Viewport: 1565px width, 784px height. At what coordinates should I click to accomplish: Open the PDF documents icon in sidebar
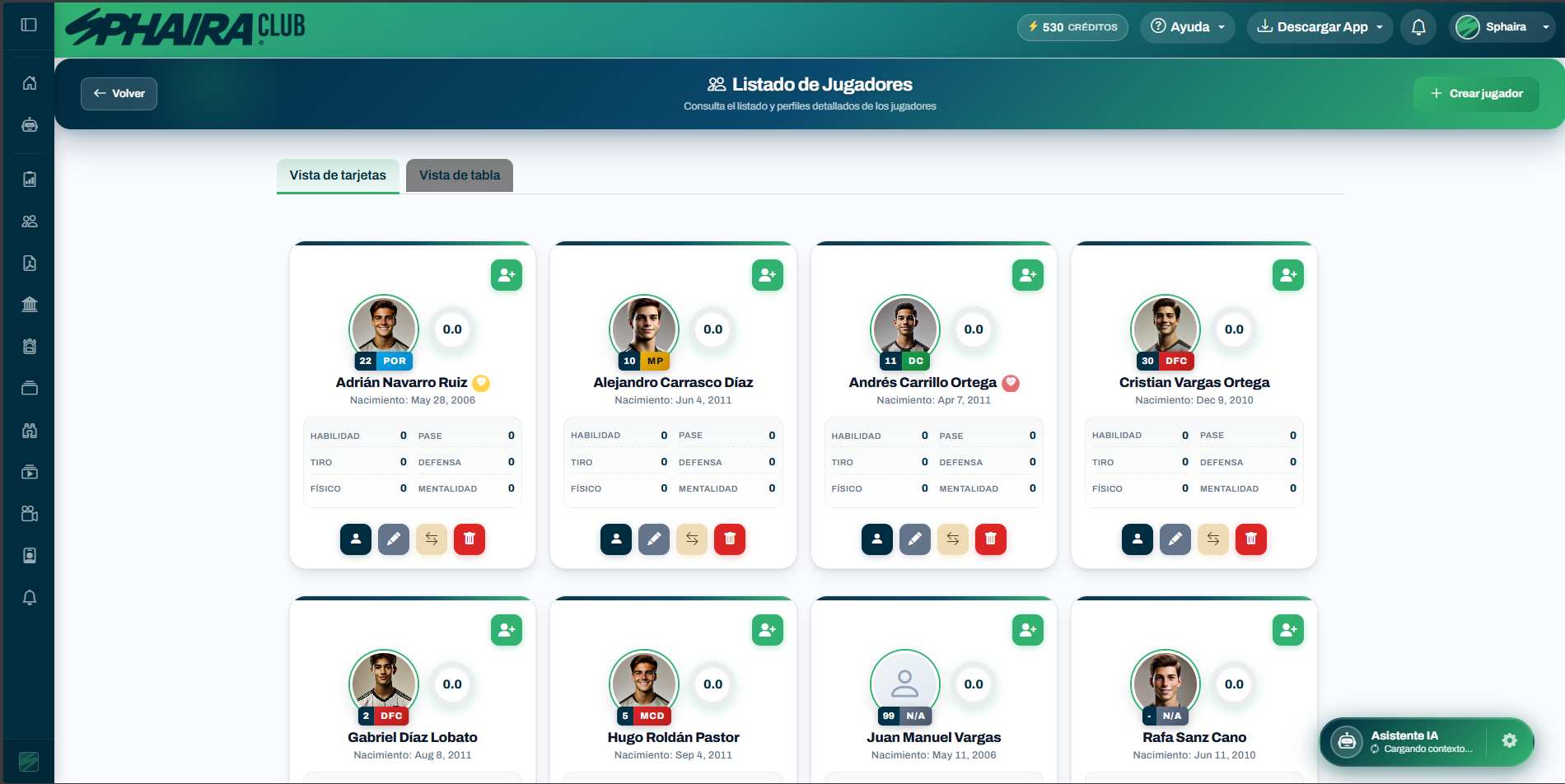[30, 263]
